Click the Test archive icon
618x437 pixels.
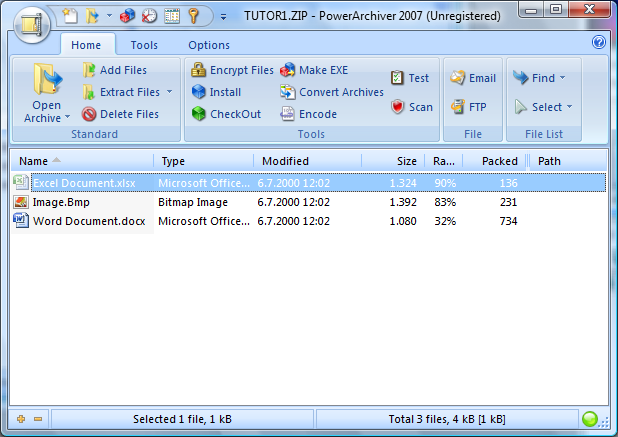397,78
